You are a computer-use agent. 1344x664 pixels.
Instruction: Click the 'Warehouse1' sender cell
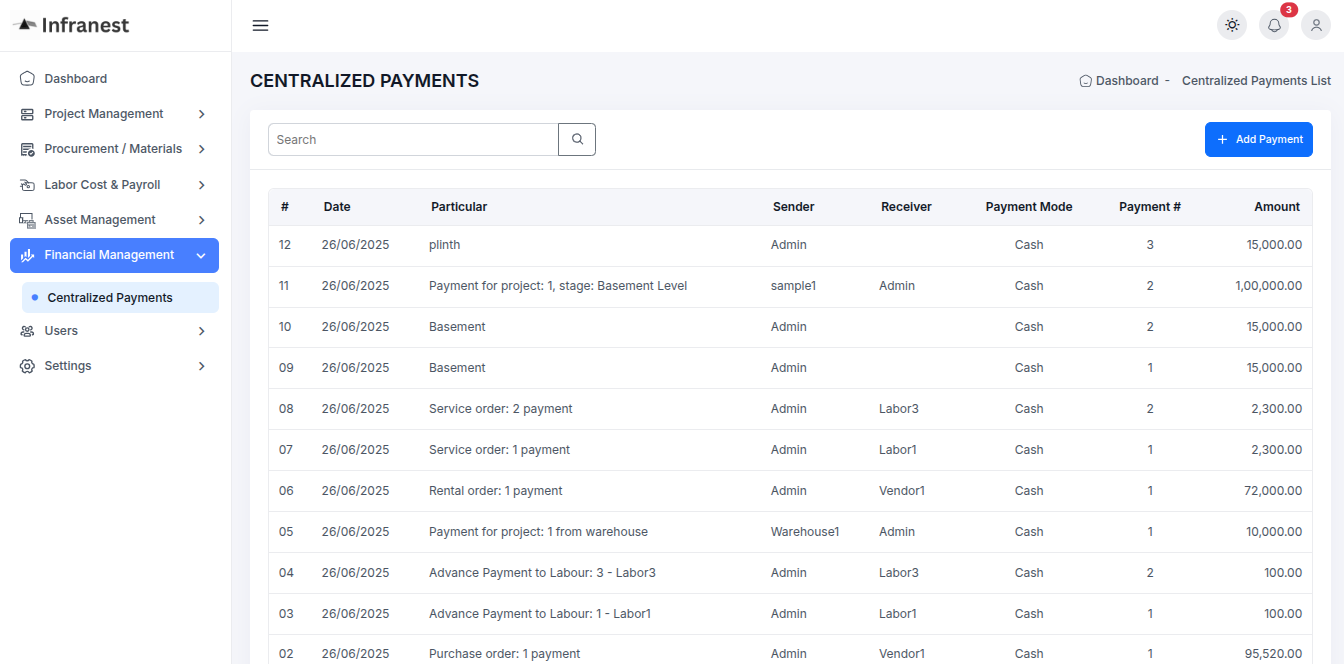click(x=805, y=532)
